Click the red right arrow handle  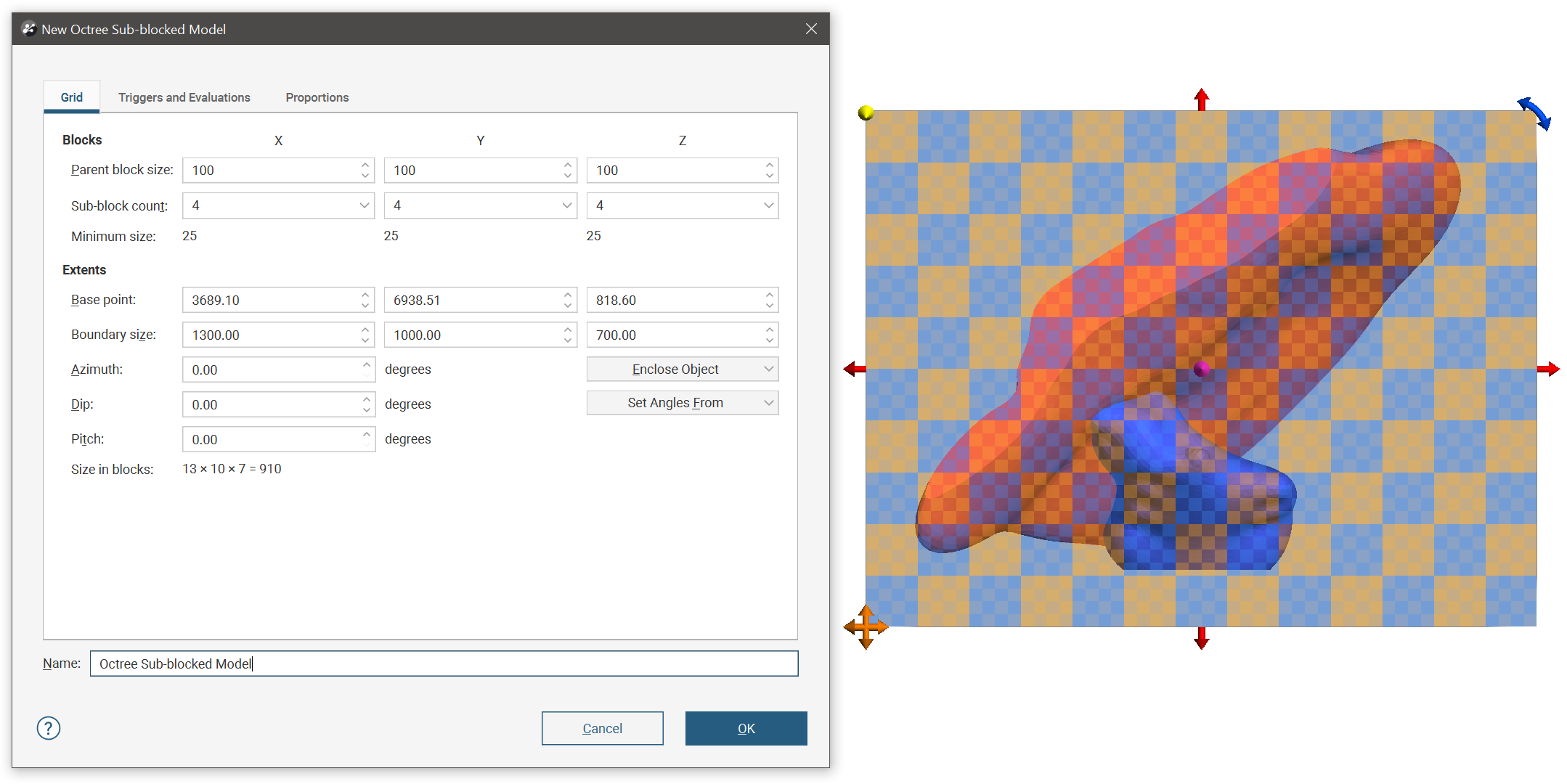coord(1548,369)
